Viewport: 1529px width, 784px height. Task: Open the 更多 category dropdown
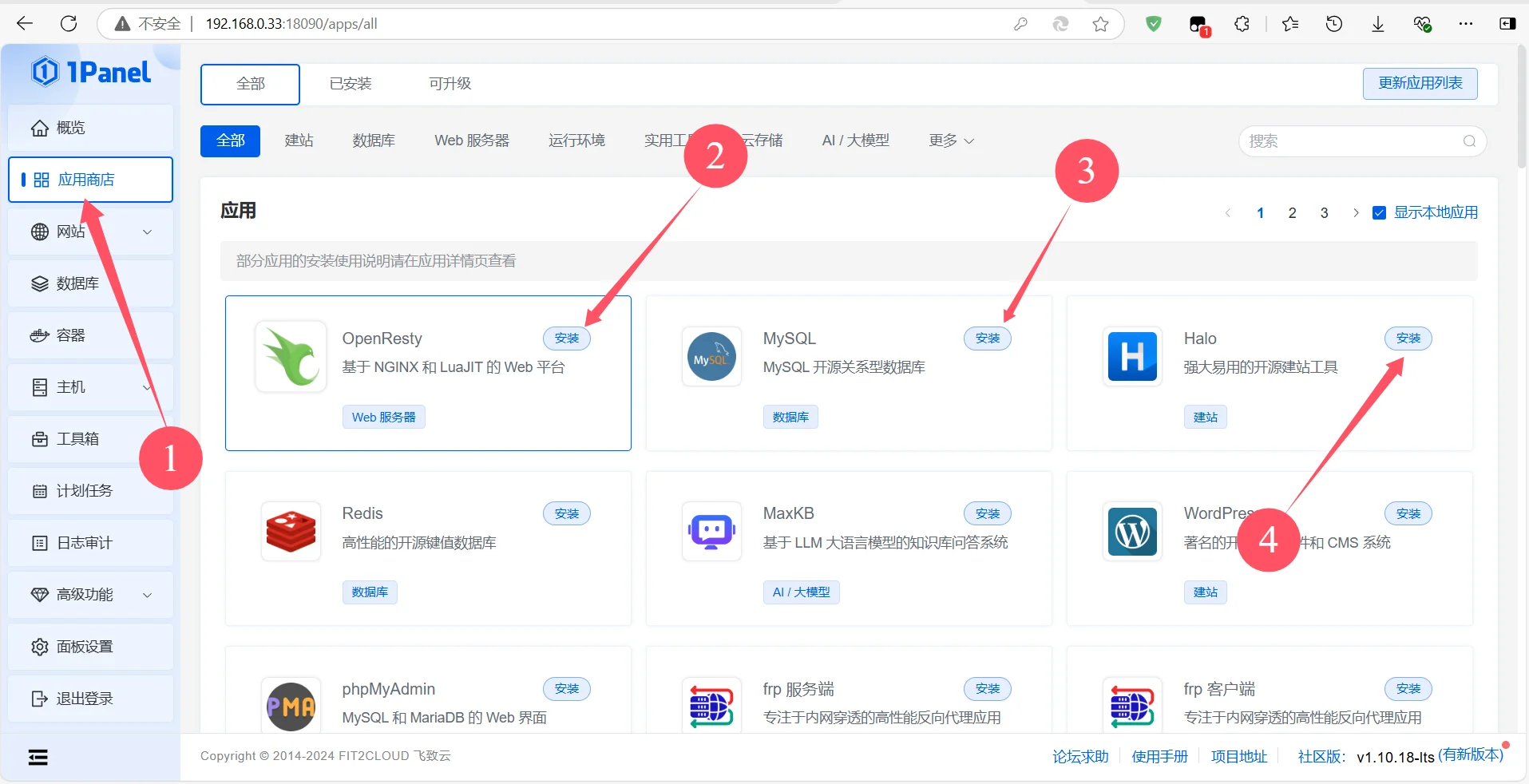[951, 141]
